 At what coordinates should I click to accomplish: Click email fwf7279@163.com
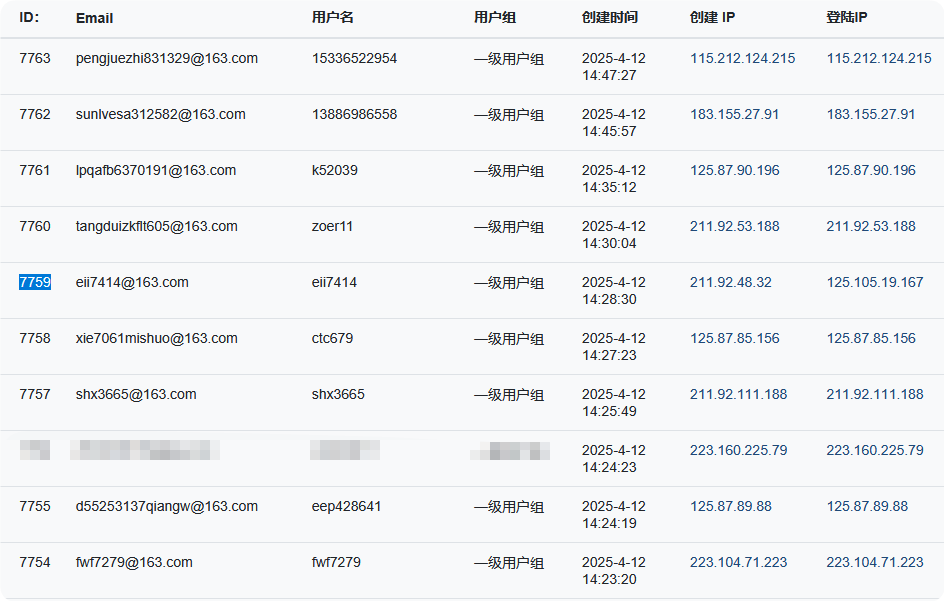134,562
